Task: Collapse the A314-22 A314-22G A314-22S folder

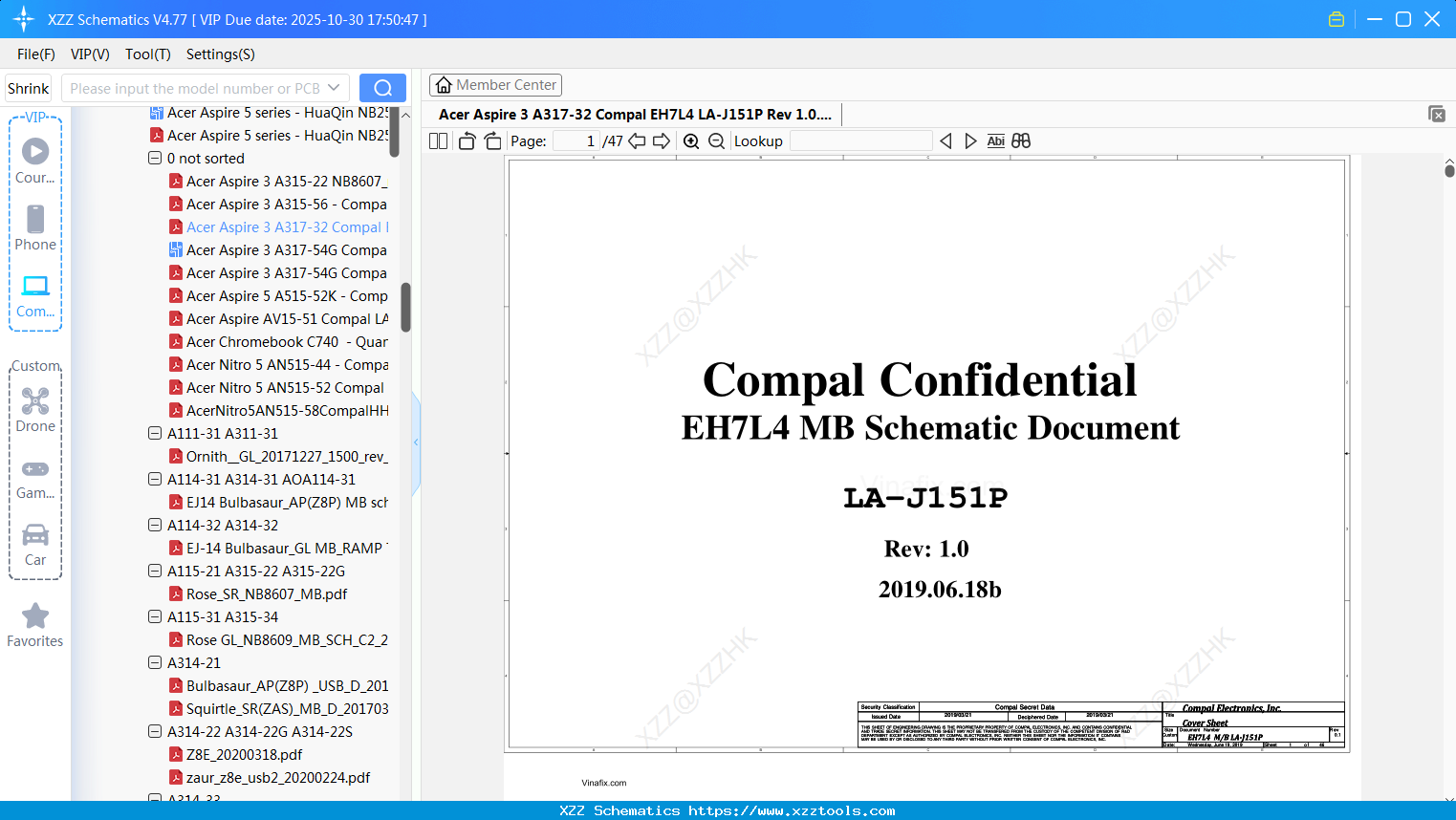Action: tap(155, 731)
